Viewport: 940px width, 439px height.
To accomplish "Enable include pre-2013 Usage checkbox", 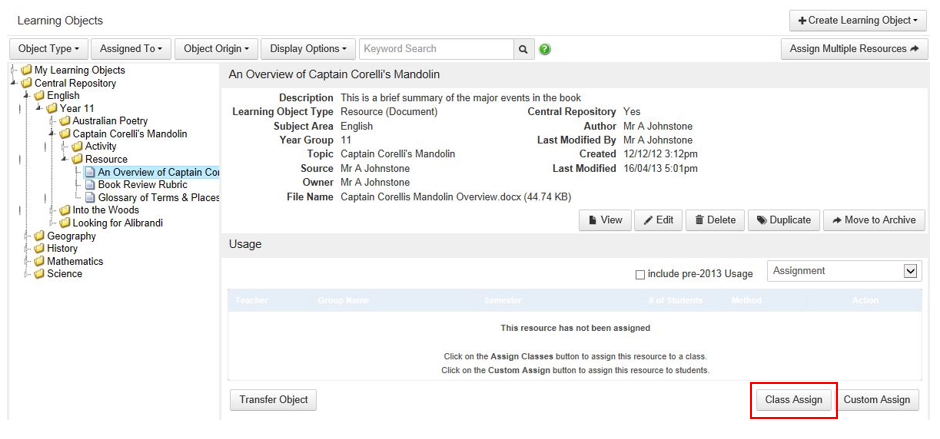I will tap(640, 275).
